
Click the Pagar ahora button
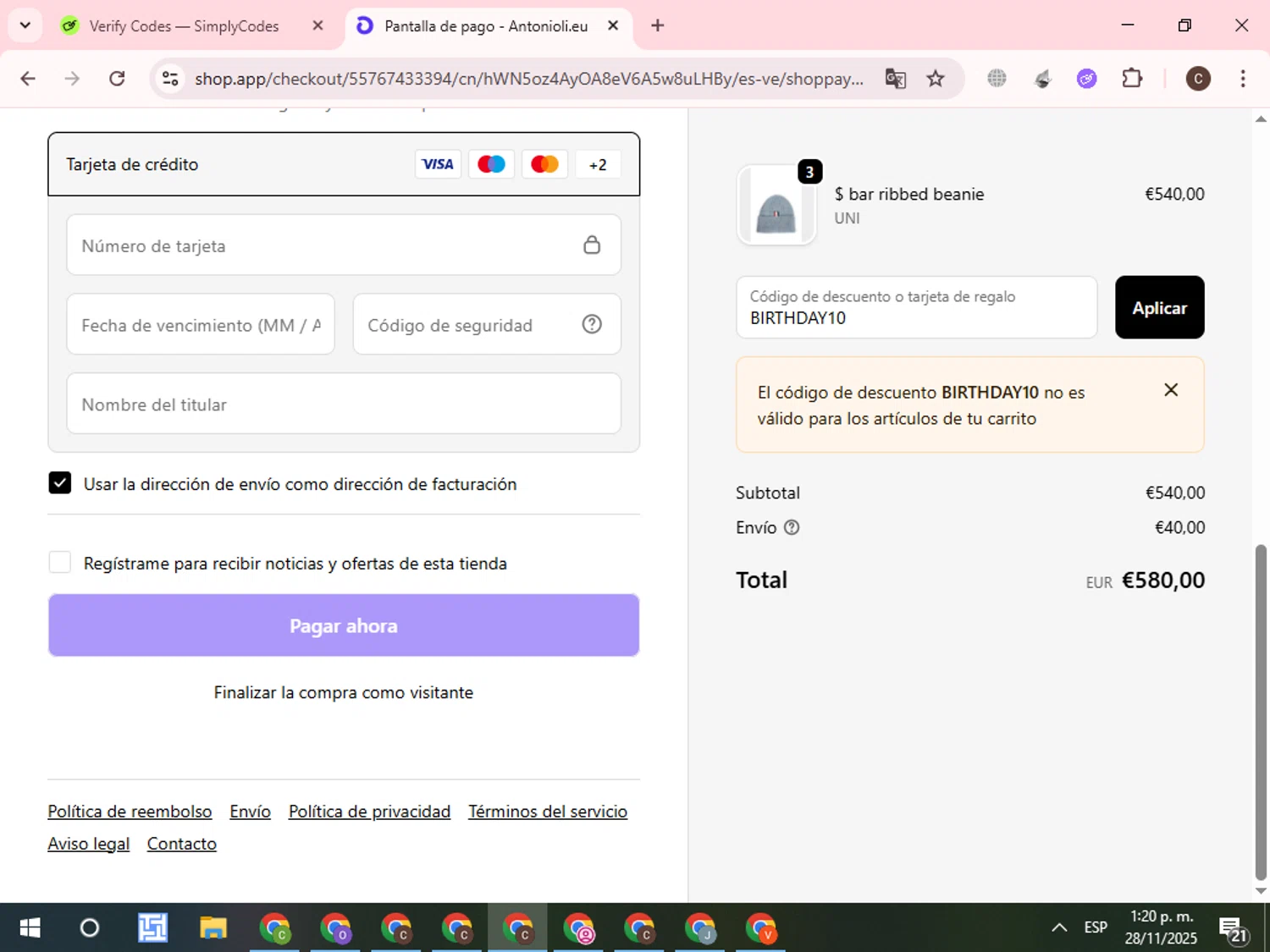pyautogui.click(x=344, y=625)
